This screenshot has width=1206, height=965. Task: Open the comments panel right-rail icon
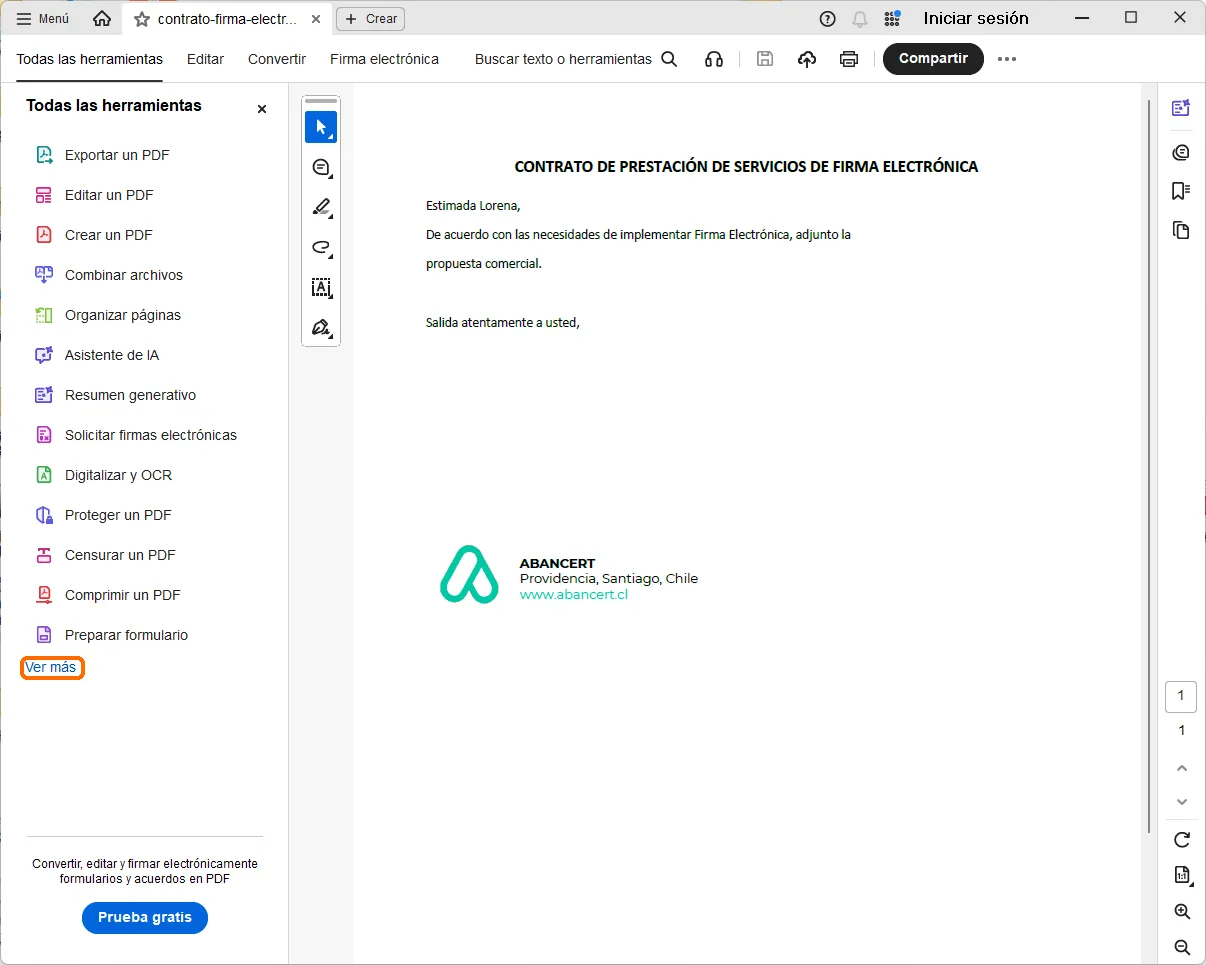click(x=1181, y=152)
